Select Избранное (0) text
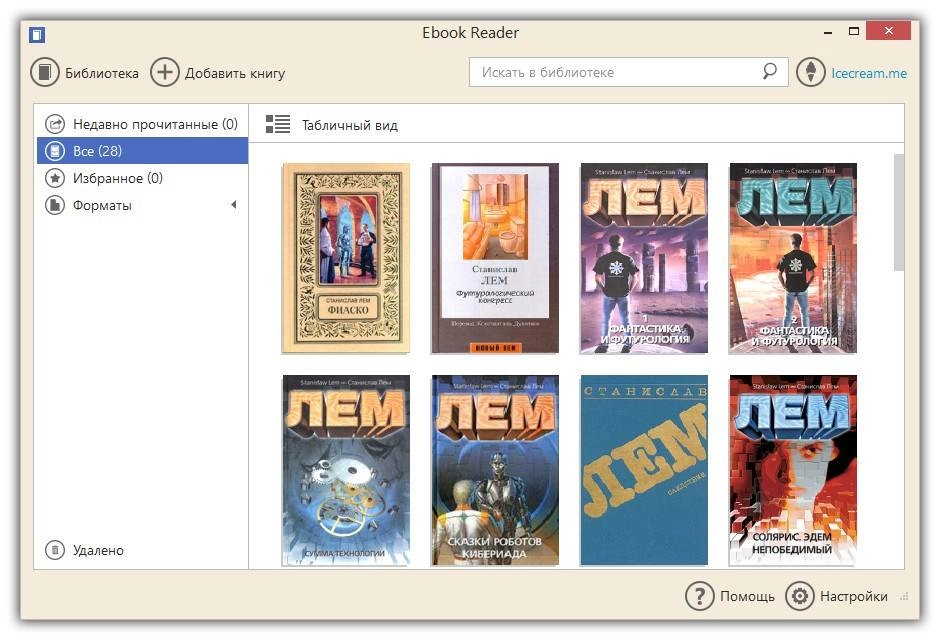Image resolution: width=940 pixels, height=640 pixels. [x=118, y=178]
